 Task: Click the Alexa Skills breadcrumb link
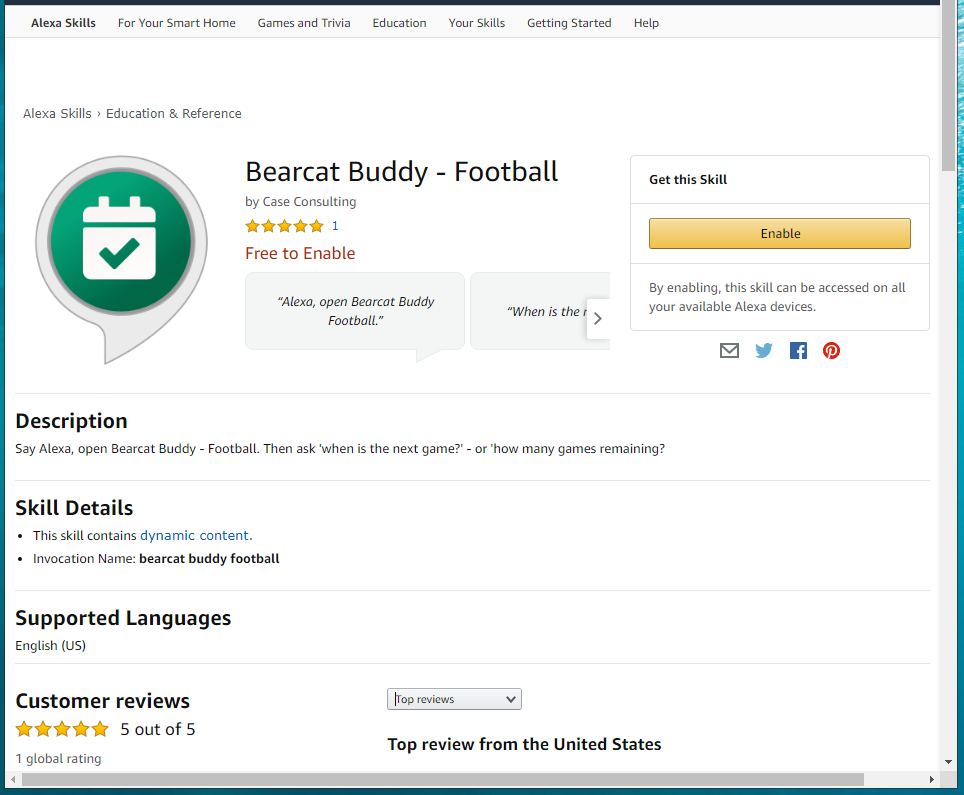pyautogui.click(x=57, y=114)
